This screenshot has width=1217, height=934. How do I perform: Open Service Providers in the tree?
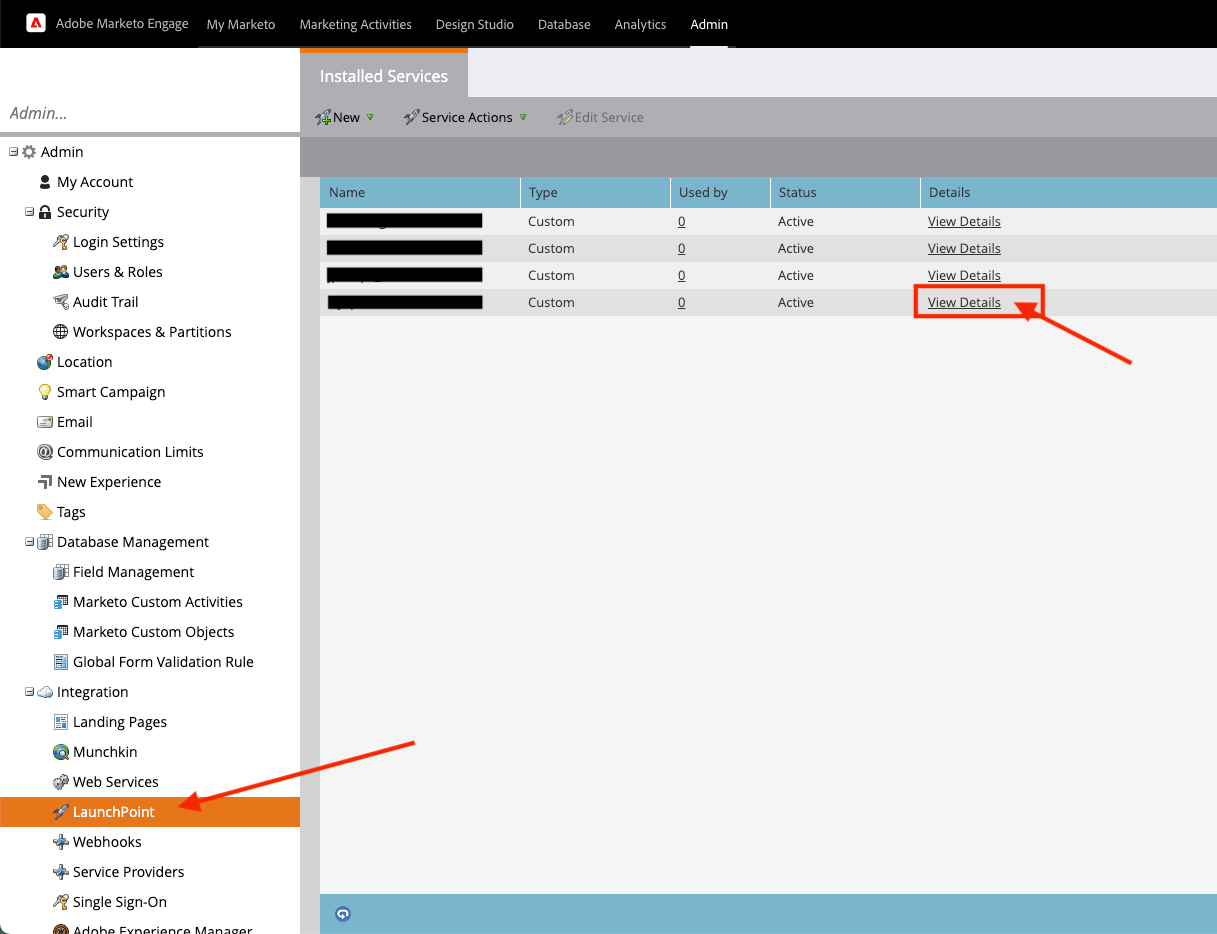(x=129, y=872)
